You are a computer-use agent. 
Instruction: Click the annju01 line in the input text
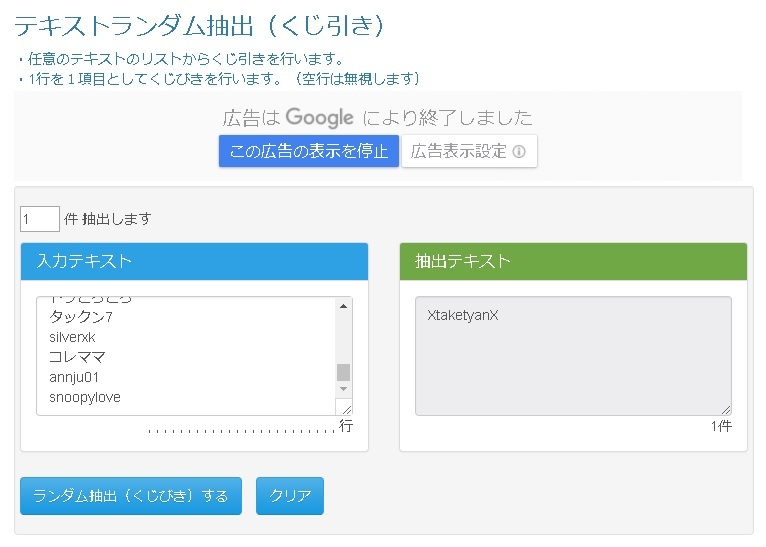coord(74,377)
